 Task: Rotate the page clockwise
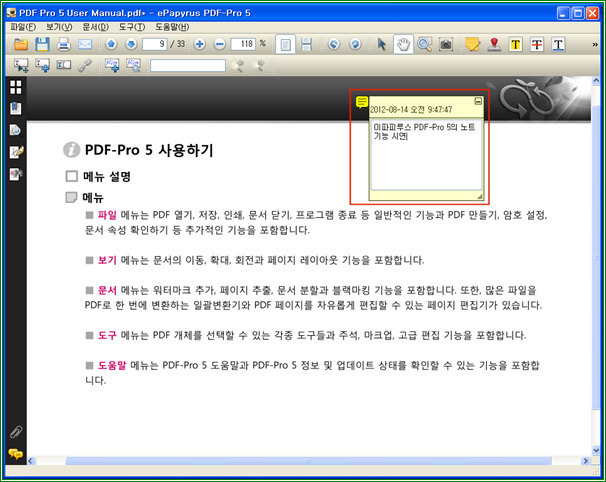point(355,44)
